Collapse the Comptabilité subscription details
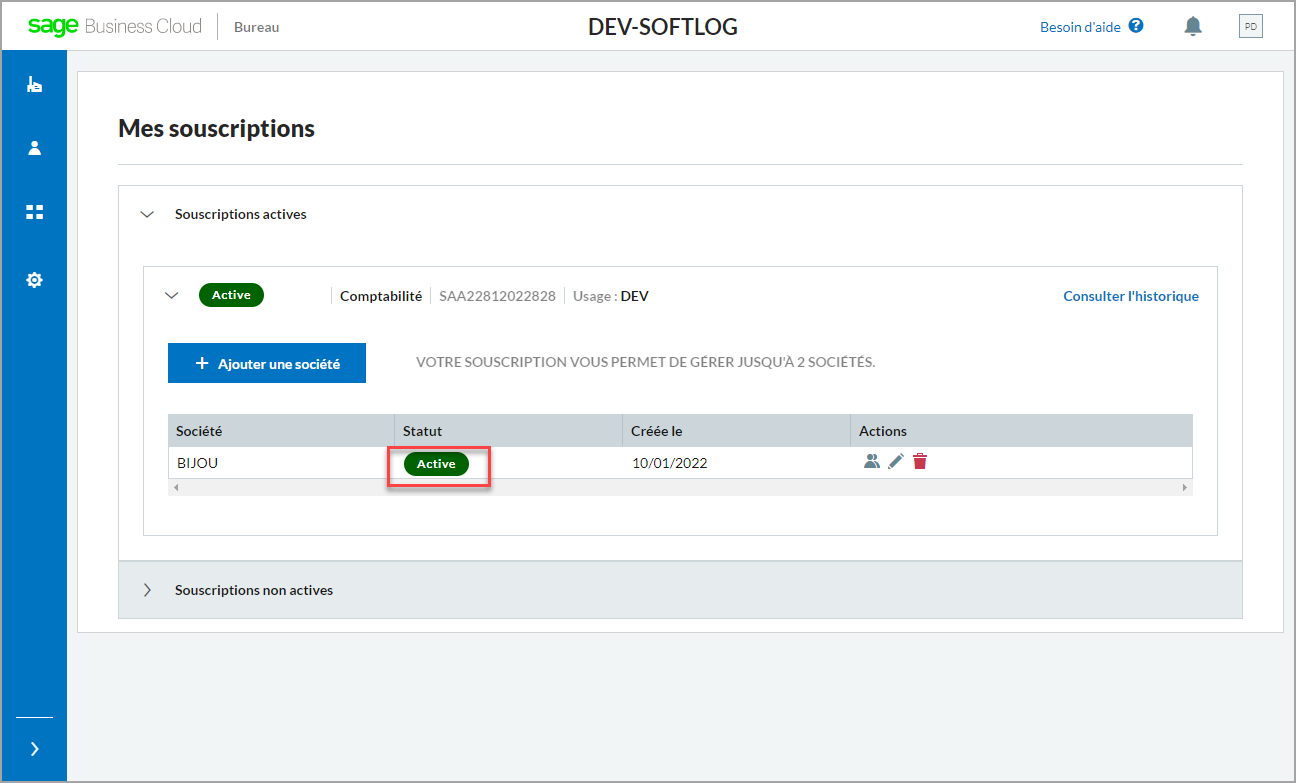This screenshot has height=783, width=1296. (172, 296)
